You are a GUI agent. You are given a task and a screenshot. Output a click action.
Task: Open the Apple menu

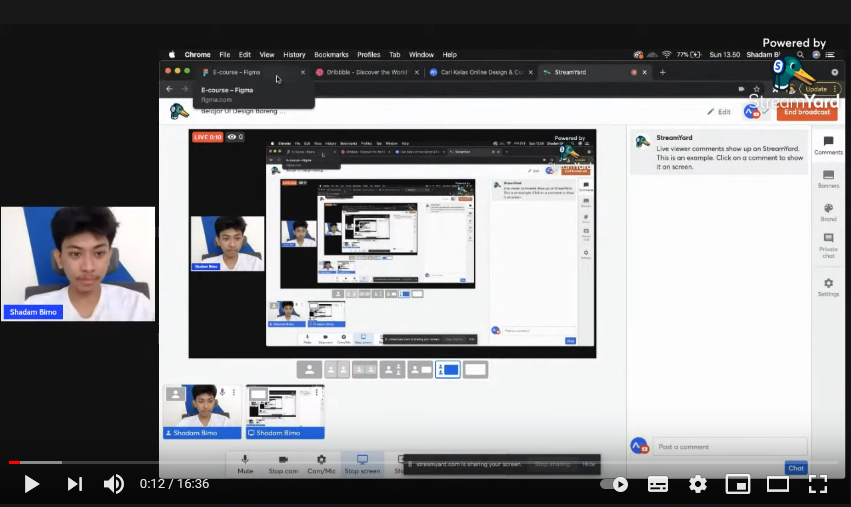[x=172, y=54]
